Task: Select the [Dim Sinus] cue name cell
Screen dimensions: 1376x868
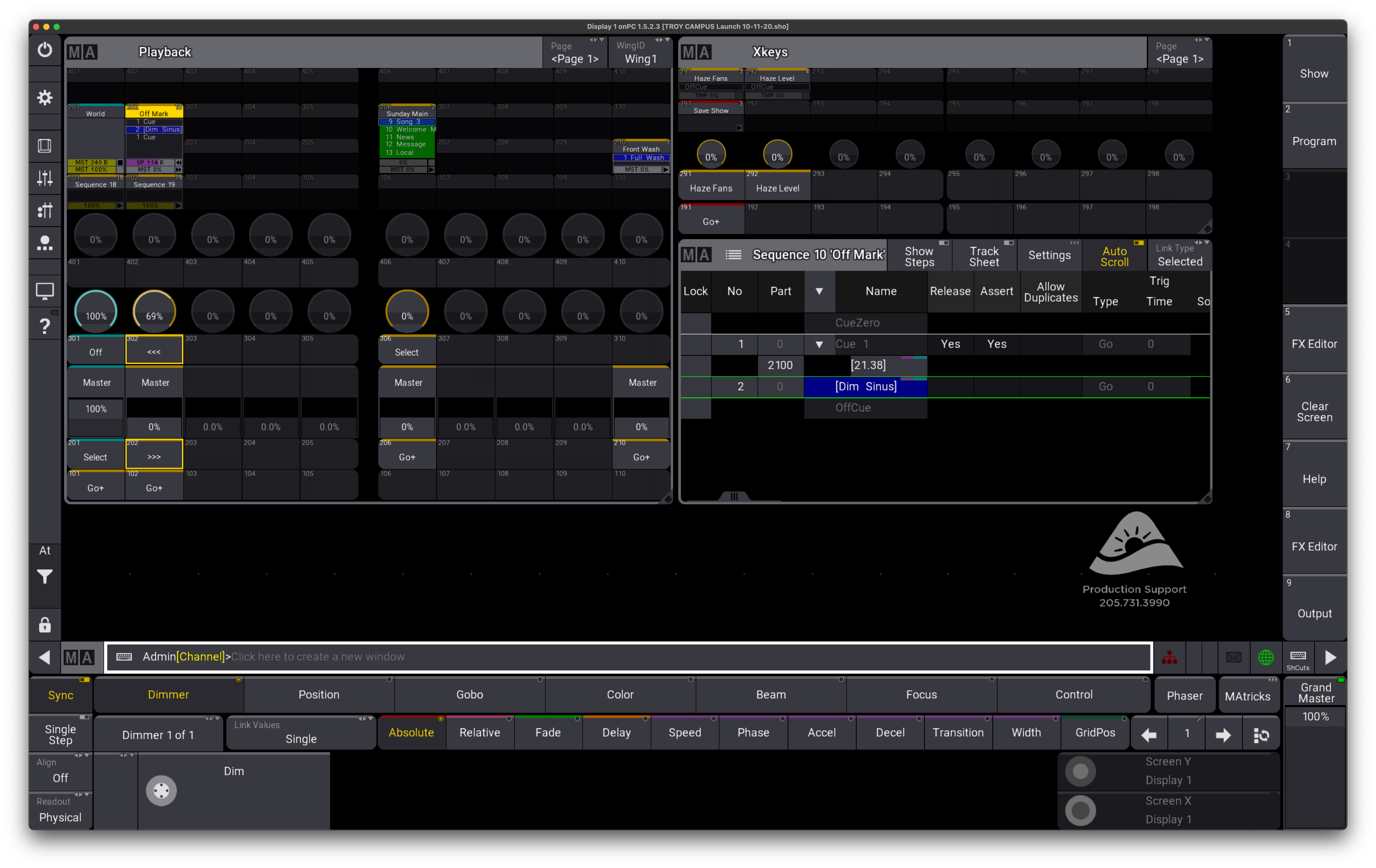Action: point(865,387)
